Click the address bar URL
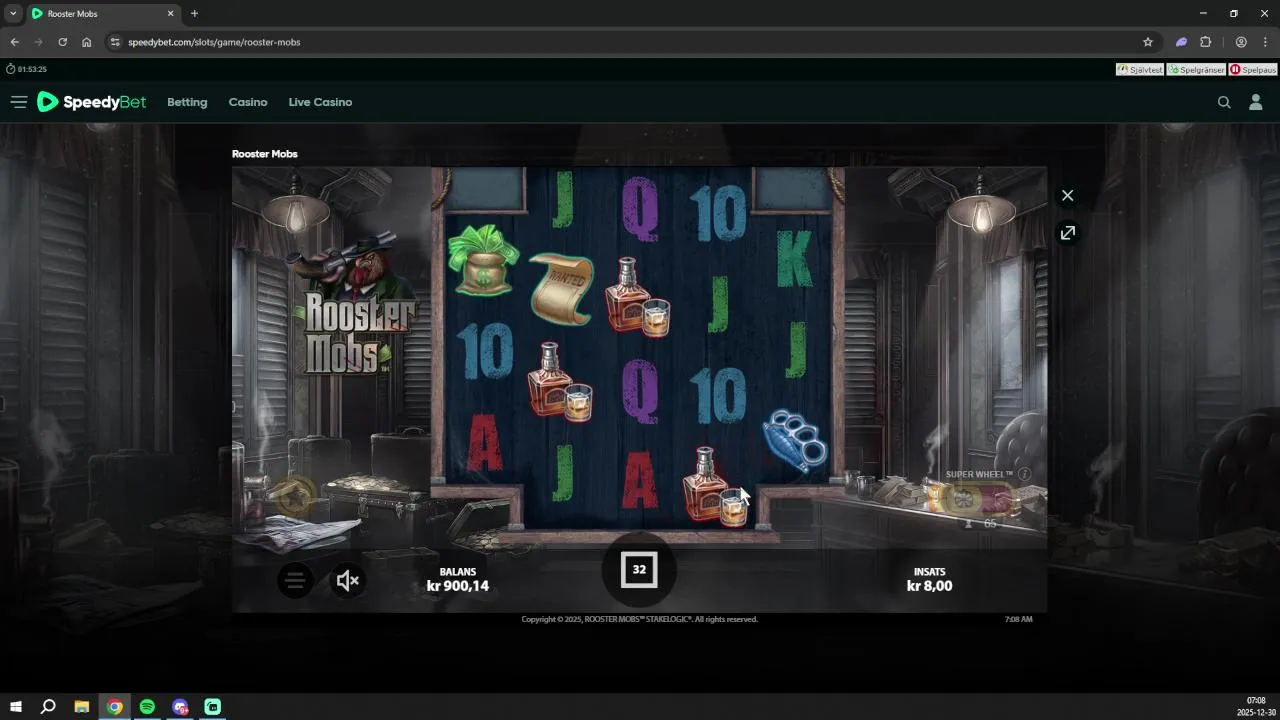Screen dimensions: 1280x720 [214, 42]
